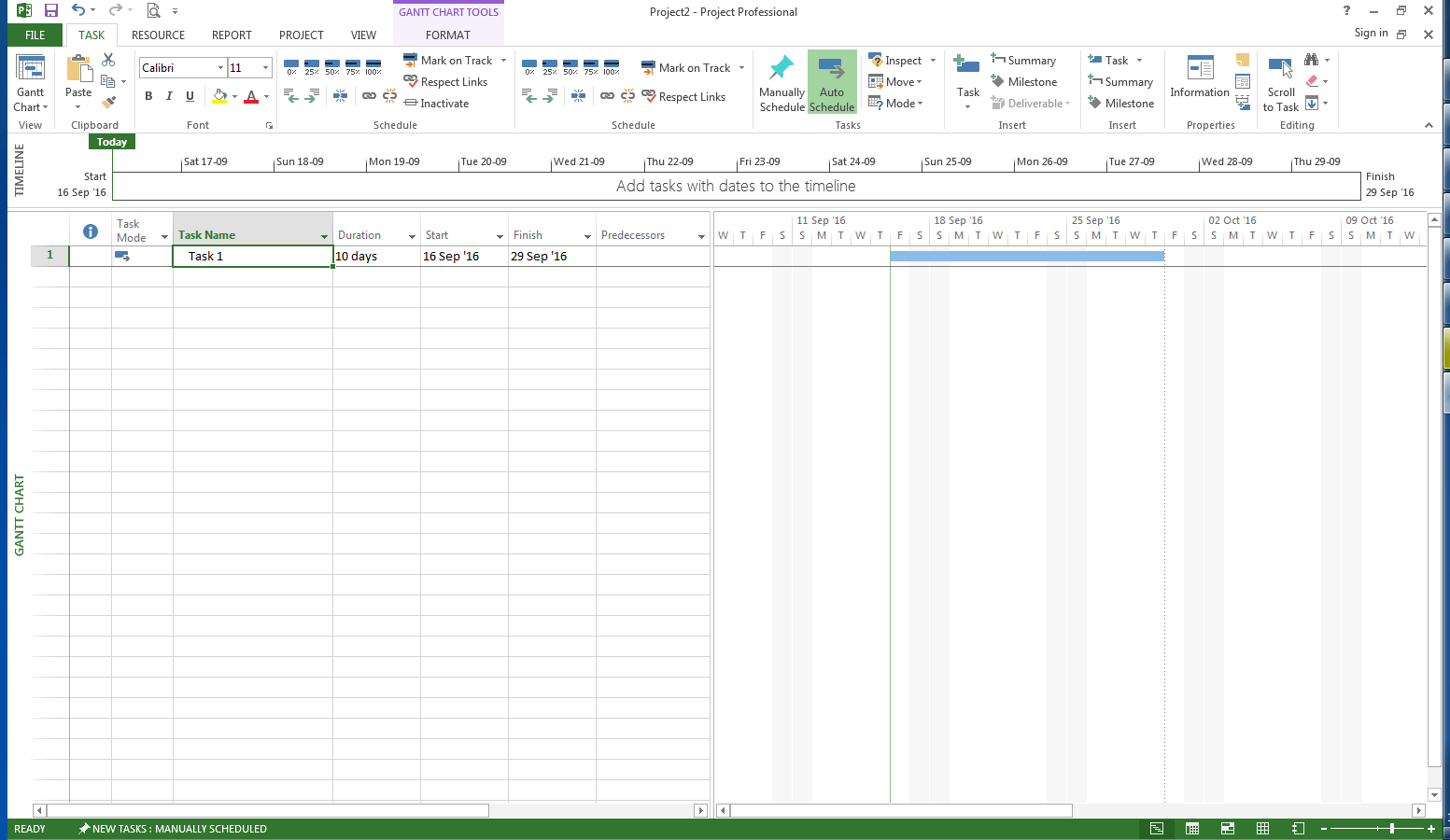Click the Scroll to Task icon
1450x840 pixels.
(x=1280, y=71)
